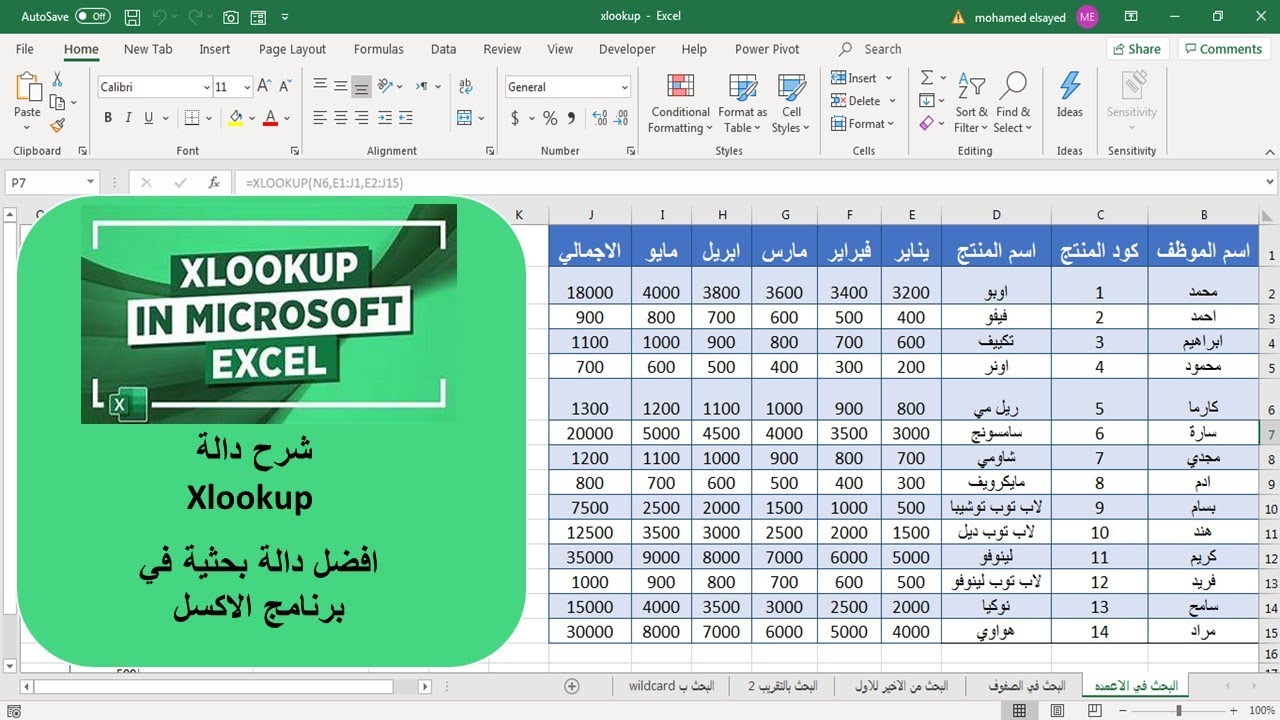Click the Paste clipboard icon

tap(27, 87)
